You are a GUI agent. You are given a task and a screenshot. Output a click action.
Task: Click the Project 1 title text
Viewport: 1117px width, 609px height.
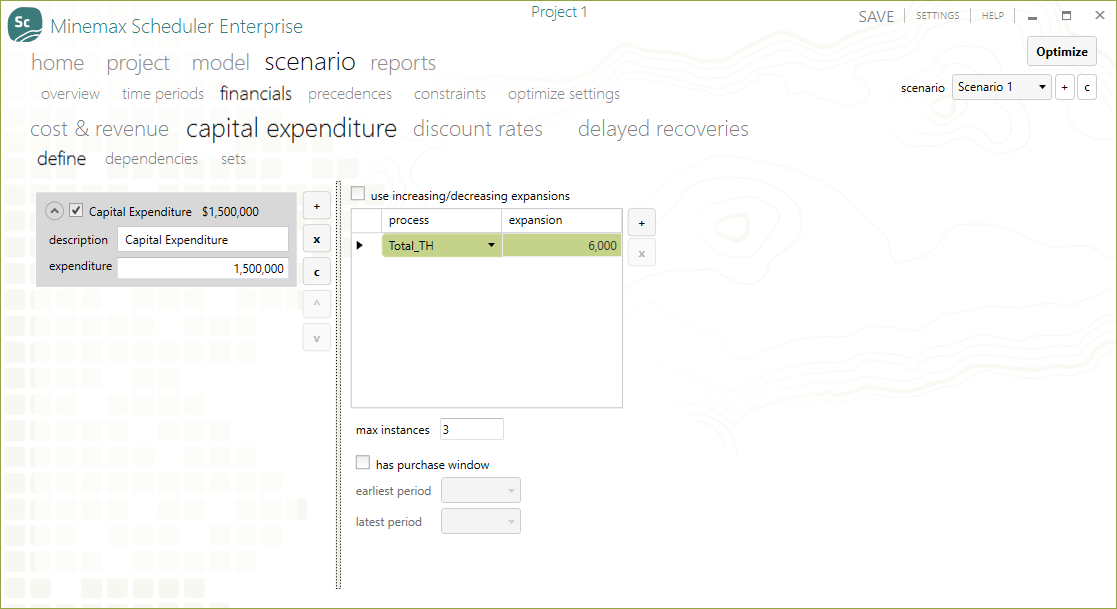pyautogui.click(x=559, y=12)
